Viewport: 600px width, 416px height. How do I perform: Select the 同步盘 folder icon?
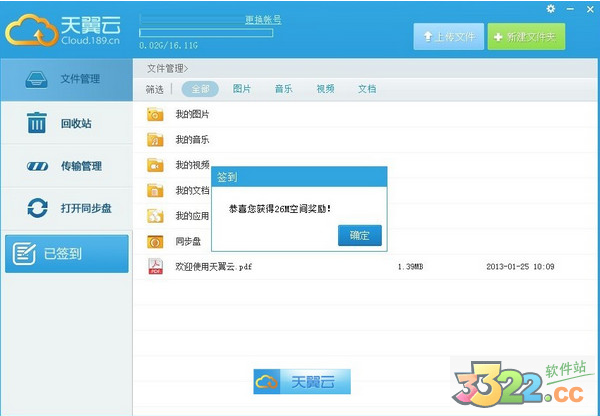[x=155, y=241]
